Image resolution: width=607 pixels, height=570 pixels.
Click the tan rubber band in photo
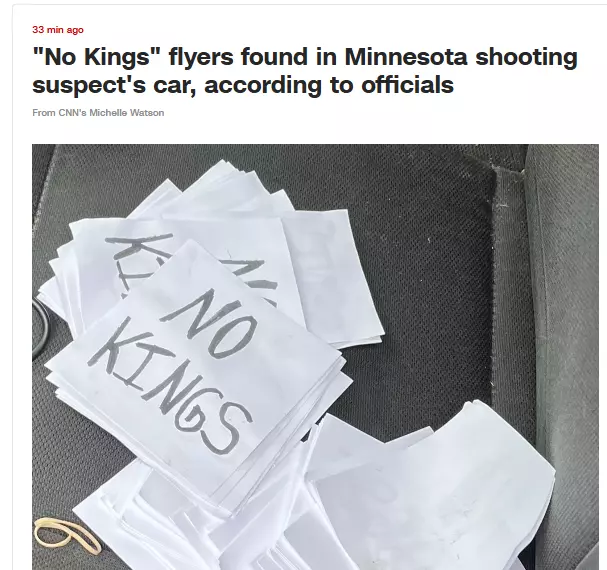point(67,534)
